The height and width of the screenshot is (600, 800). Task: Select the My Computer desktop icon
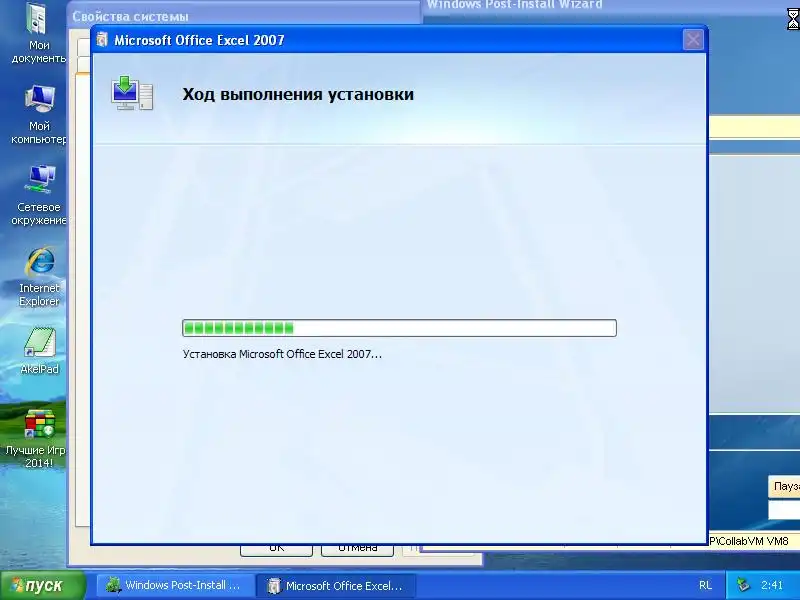tap(39, 115)
